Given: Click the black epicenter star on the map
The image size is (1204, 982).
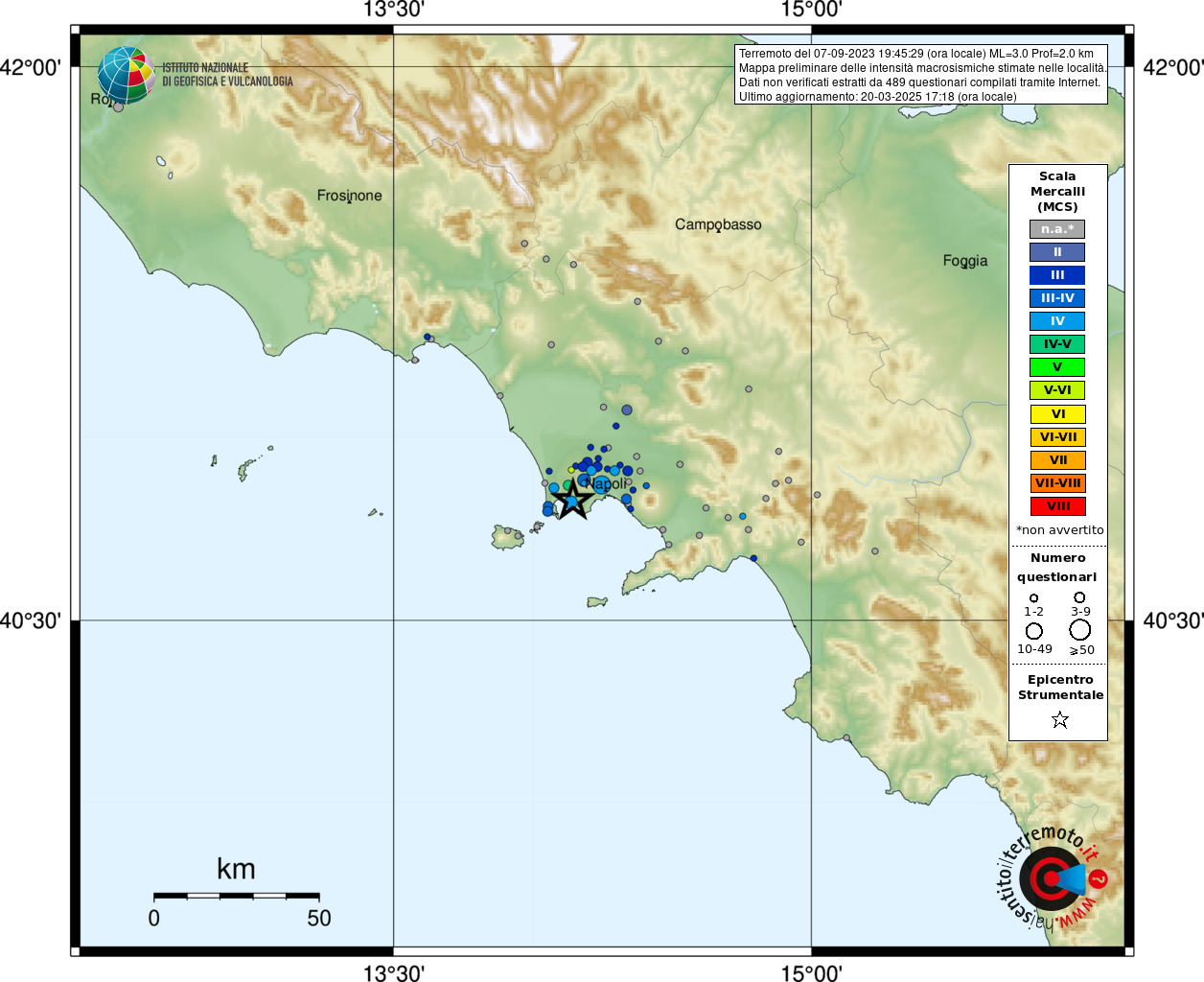Looking at the screenshot, I should [x=572, y=500].
